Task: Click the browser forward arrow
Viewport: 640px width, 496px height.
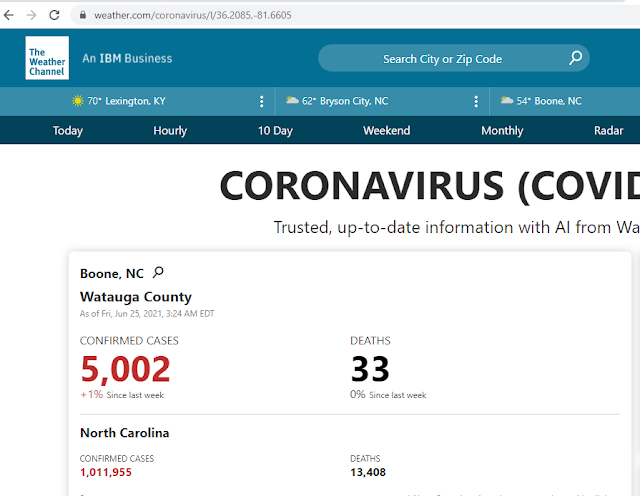Action: click(x=31, y=15)
